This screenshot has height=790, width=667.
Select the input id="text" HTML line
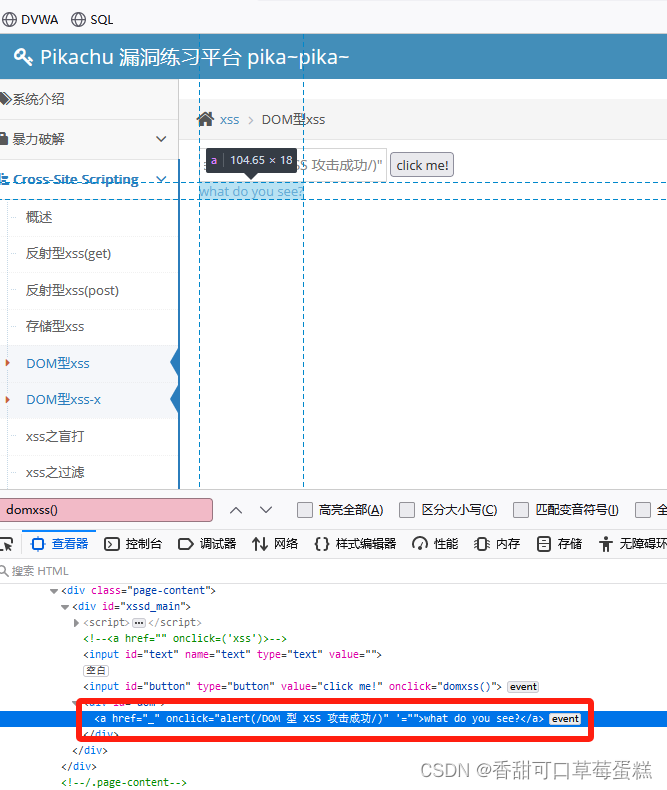[x=232, y=654]
